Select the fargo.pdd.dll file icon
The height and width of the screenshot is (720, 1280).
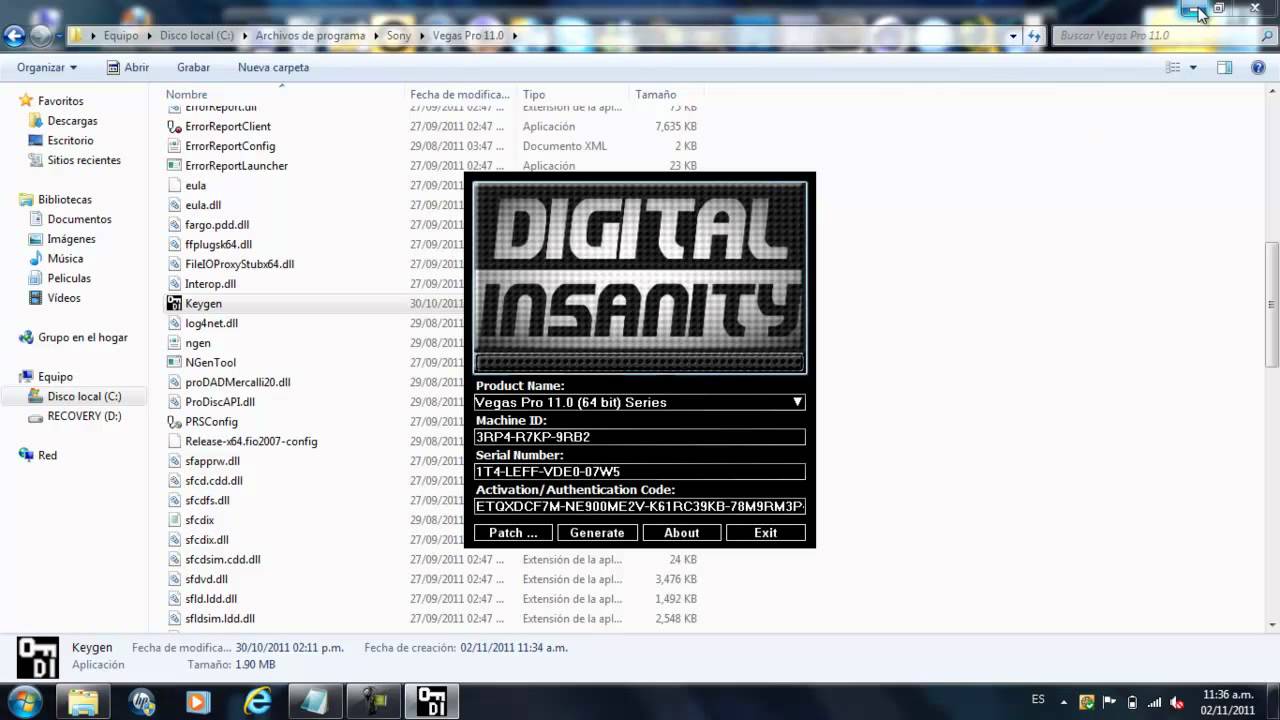pyautogui.click(x=174, y=225)
